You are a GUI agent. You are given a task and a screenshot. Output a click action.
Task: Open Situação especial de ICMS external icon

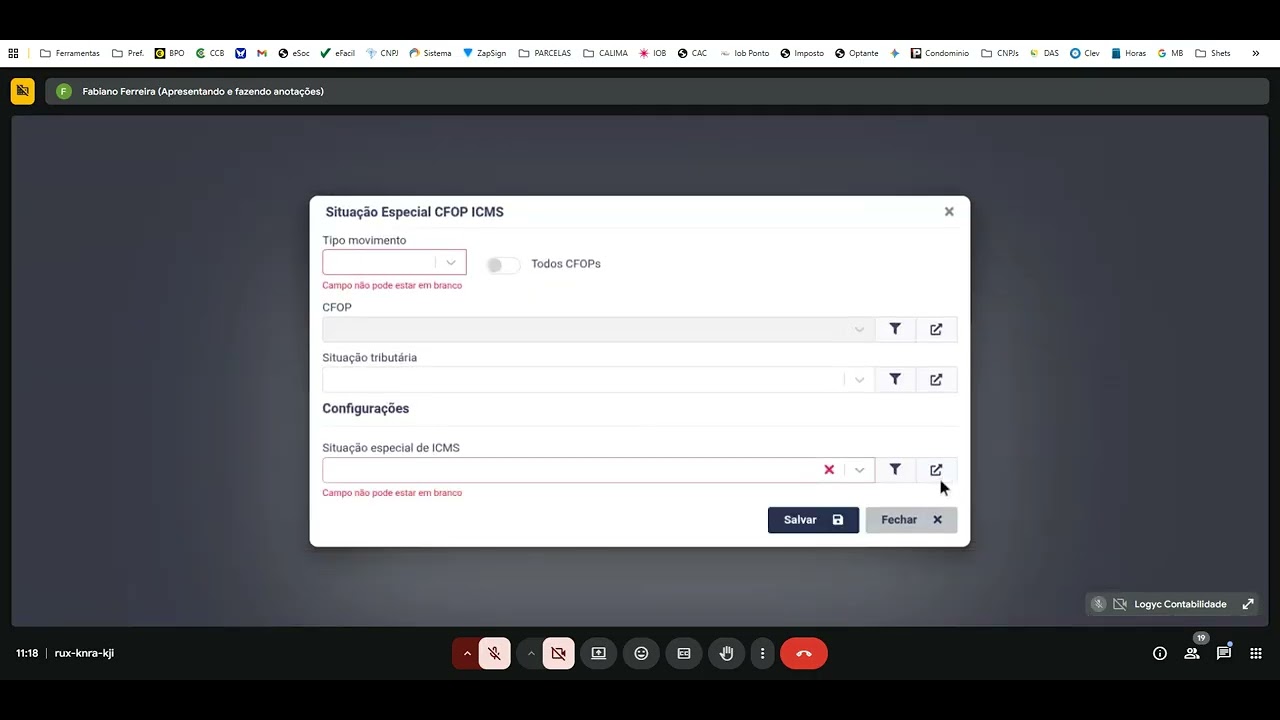click(x=936, y=470)
